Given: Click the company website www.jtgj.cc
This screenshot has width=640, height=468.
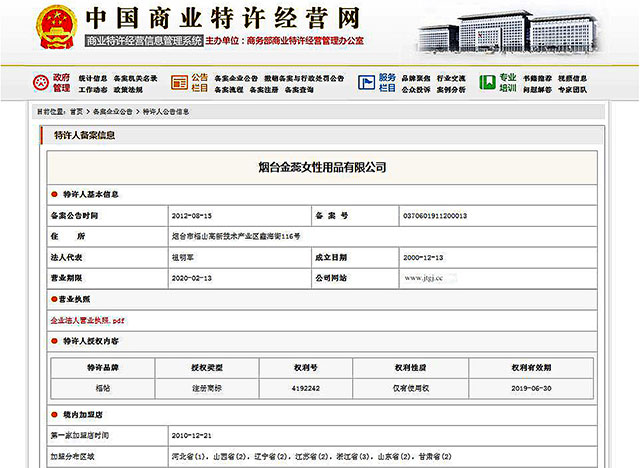Looking at the screenshot, I should tap(423, 278).
